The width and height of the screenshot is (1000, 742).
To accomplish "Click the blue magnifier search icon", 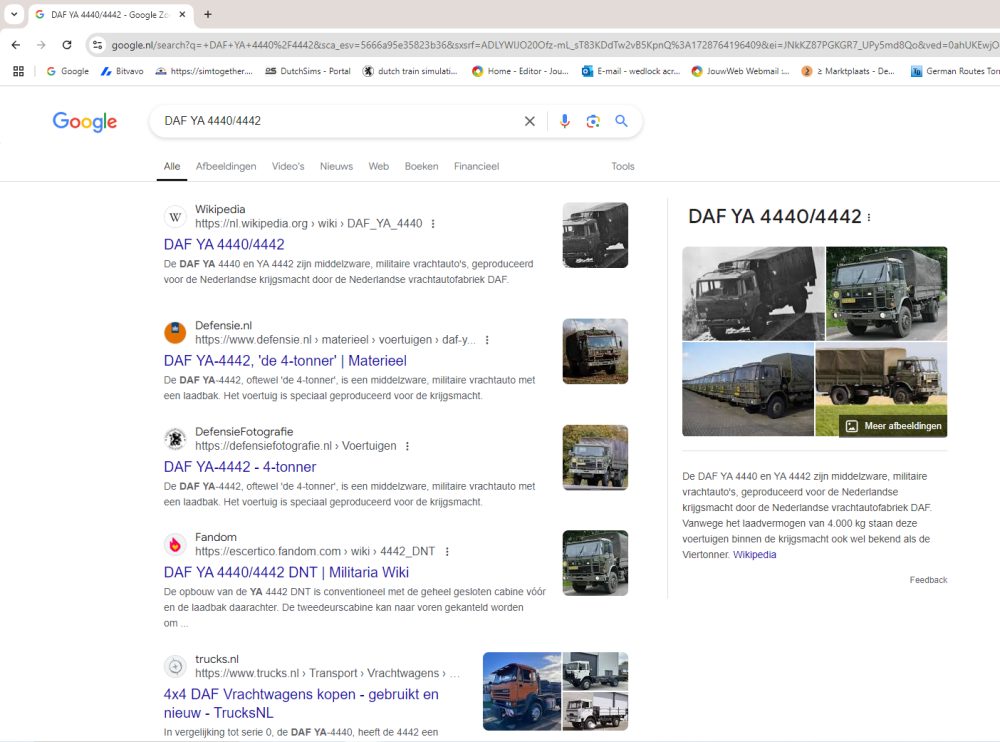I will click(621, 121).
